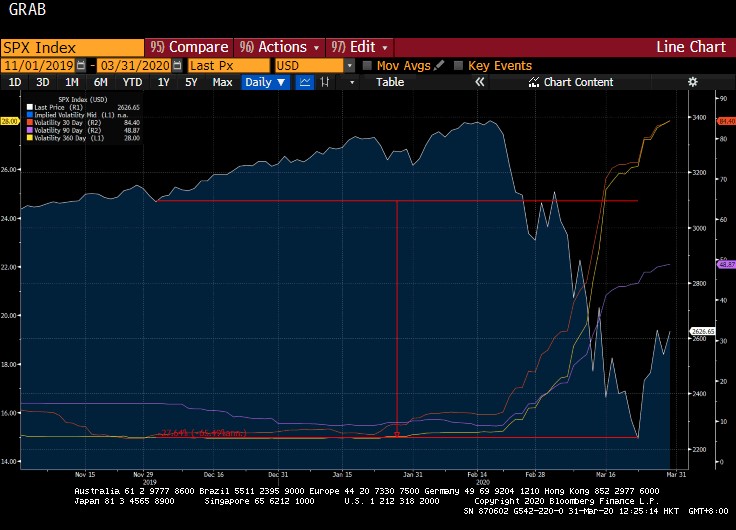736x530 pixels.
Task: Switch to the Table view
Action: [390, 82]
